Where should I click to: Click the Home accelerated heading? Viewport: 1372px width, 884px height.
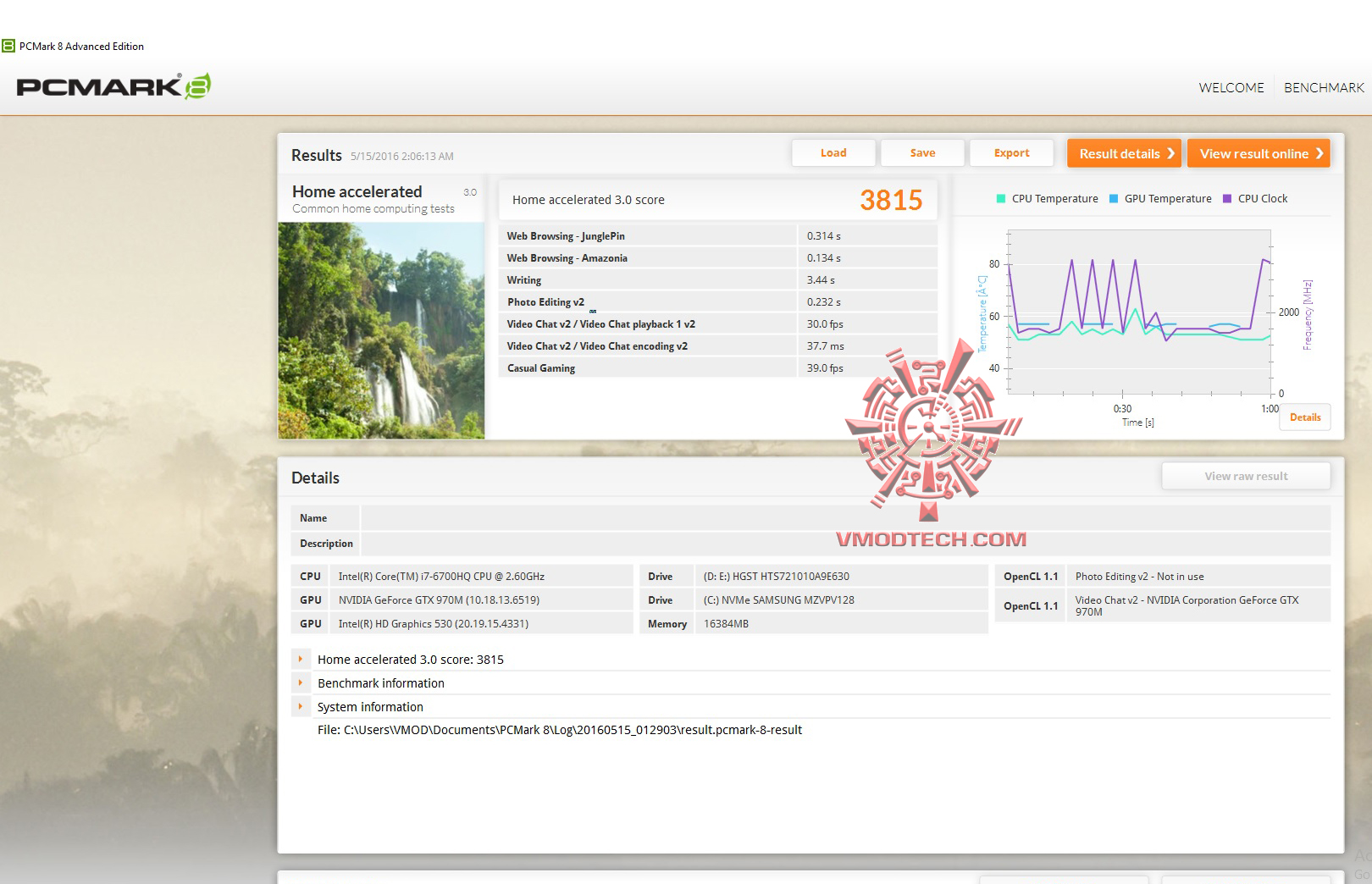357,192
